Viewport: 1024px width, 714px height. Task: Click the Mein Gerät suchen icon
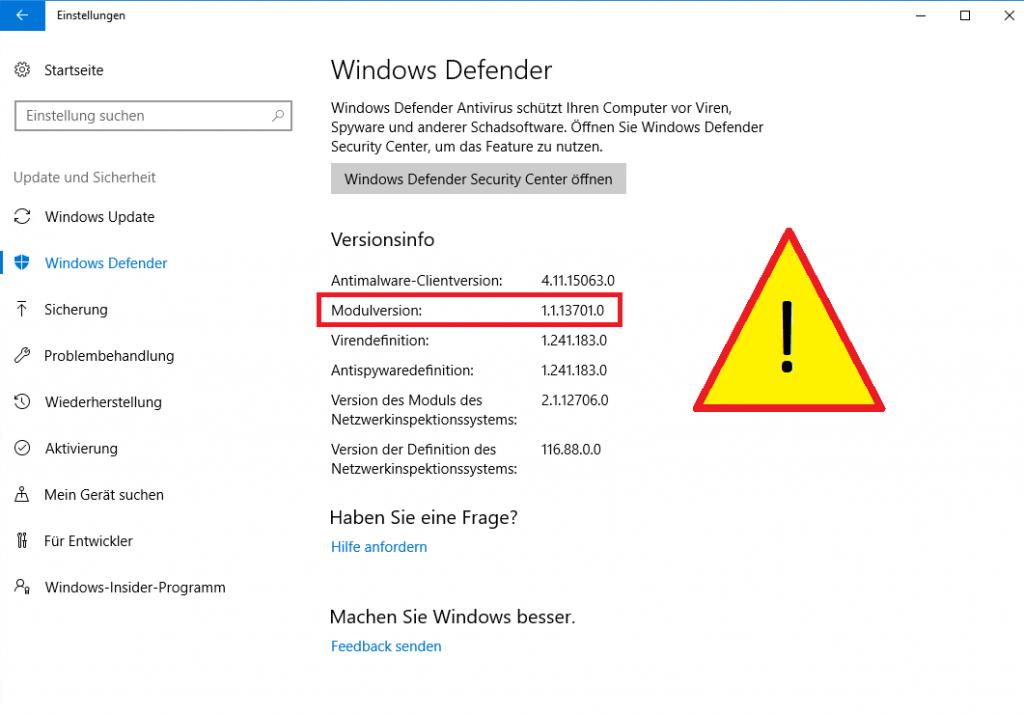click(x=22, y=494)
